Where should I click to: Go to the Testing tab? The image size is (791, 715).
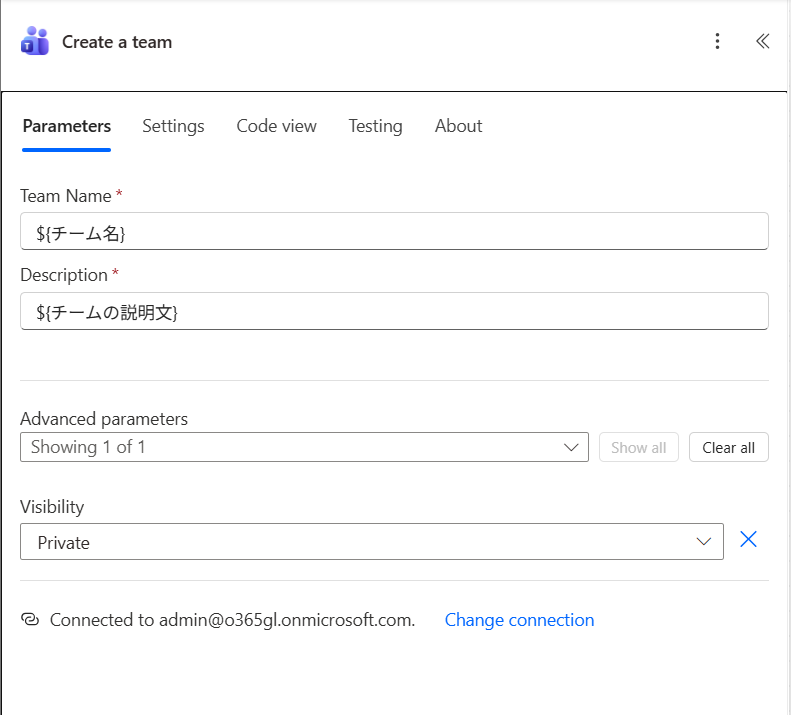(x=375, y=126)
